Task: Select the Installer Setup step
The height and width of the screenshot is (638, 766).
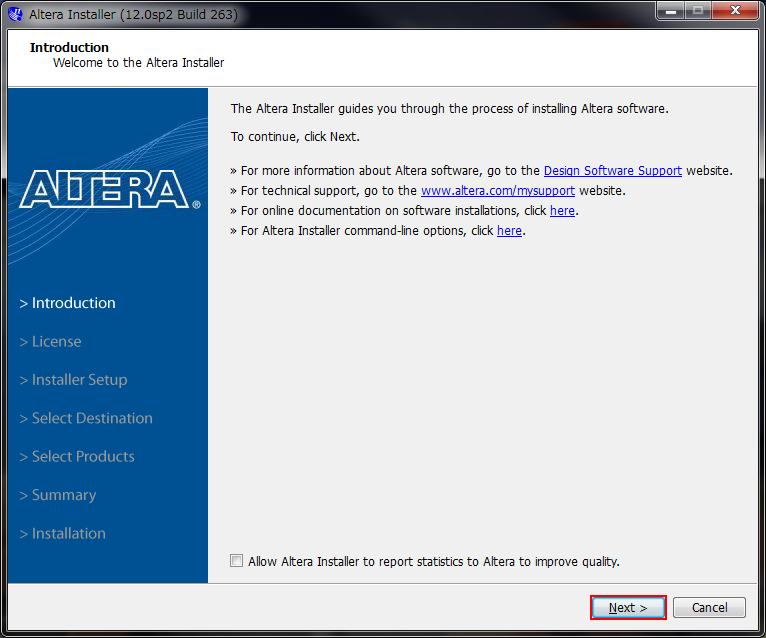Action: 73,380
